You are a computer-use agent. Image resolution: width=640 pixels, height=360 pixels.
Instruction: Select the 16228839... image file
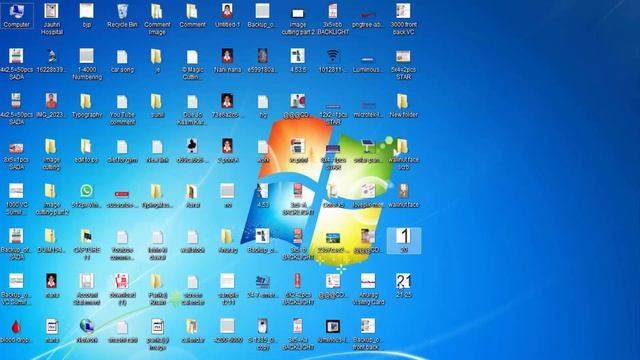click(51, 61)
